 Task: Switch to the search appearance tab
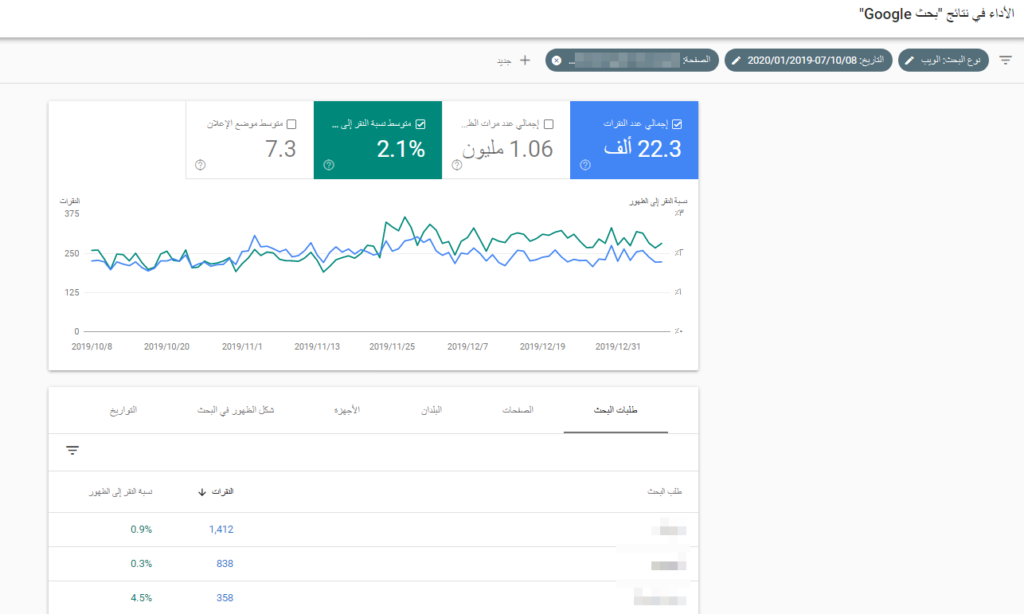point(236,410)
